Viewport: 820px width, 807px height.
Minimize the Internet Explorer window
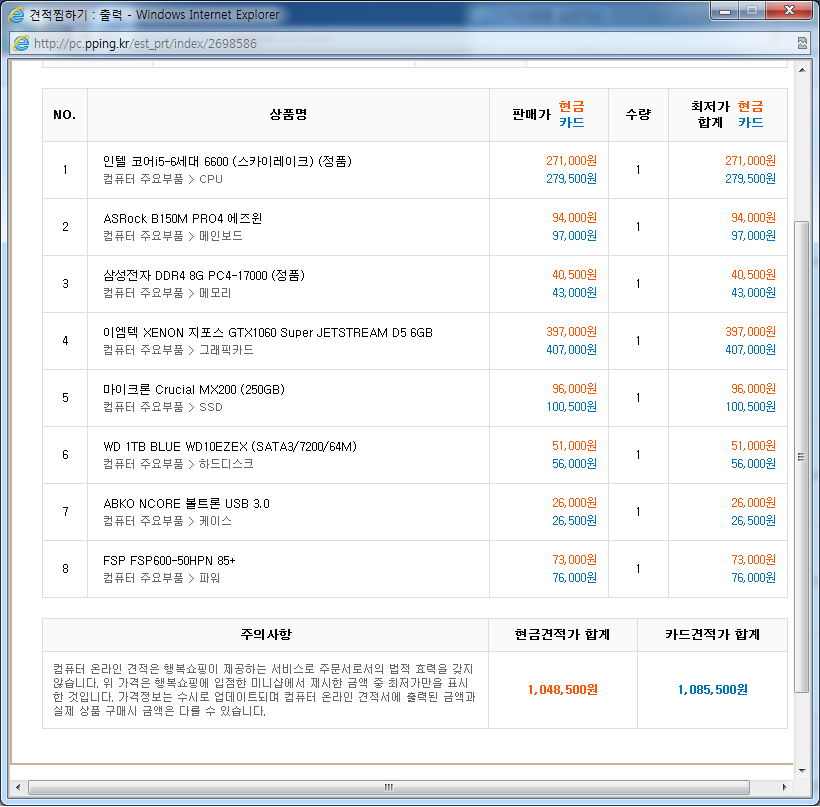(724, 11)
